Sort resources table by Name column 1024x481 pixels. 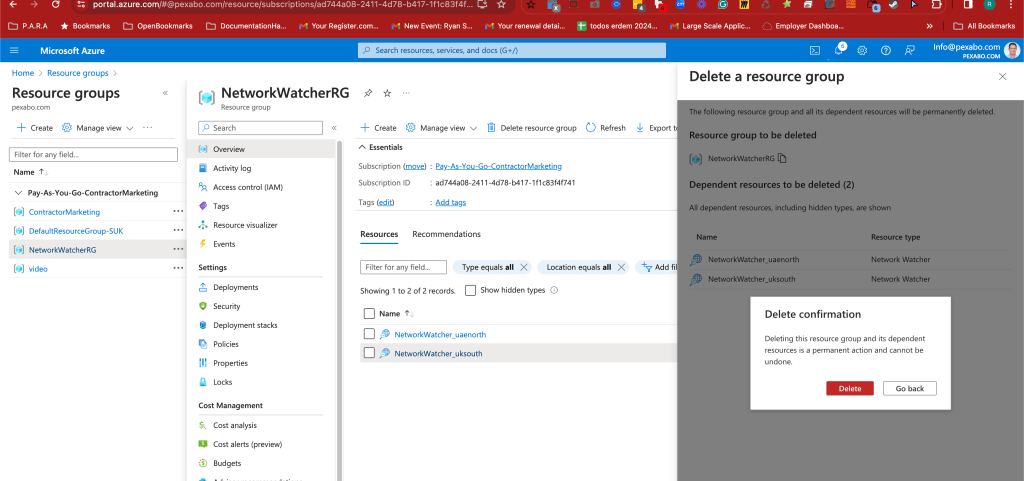point(396,313)
